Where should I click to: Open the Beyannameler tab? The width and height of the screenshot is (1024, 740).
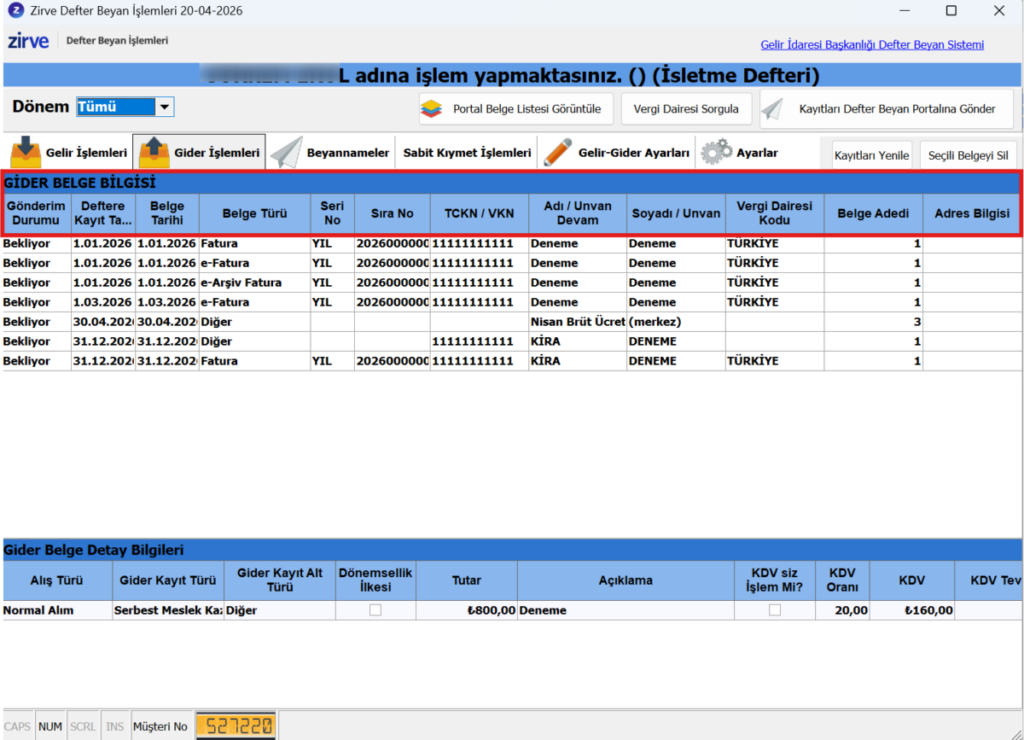tap(330, 152)
